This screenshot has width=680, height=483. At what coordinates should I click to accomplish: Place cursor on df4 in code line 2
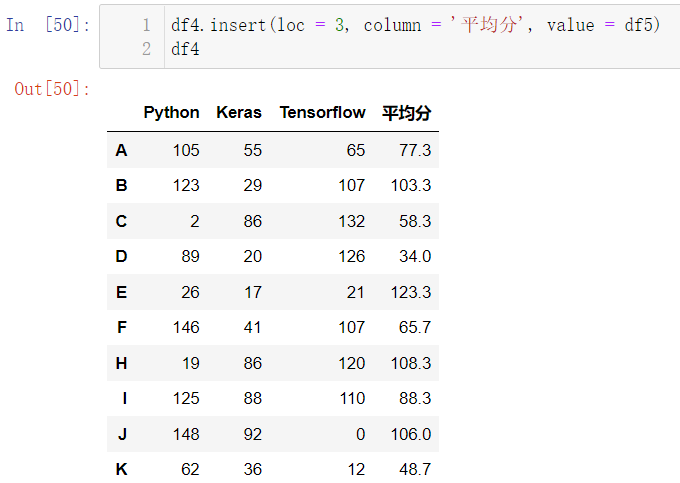pyautogui.click(x=185, y=49)
